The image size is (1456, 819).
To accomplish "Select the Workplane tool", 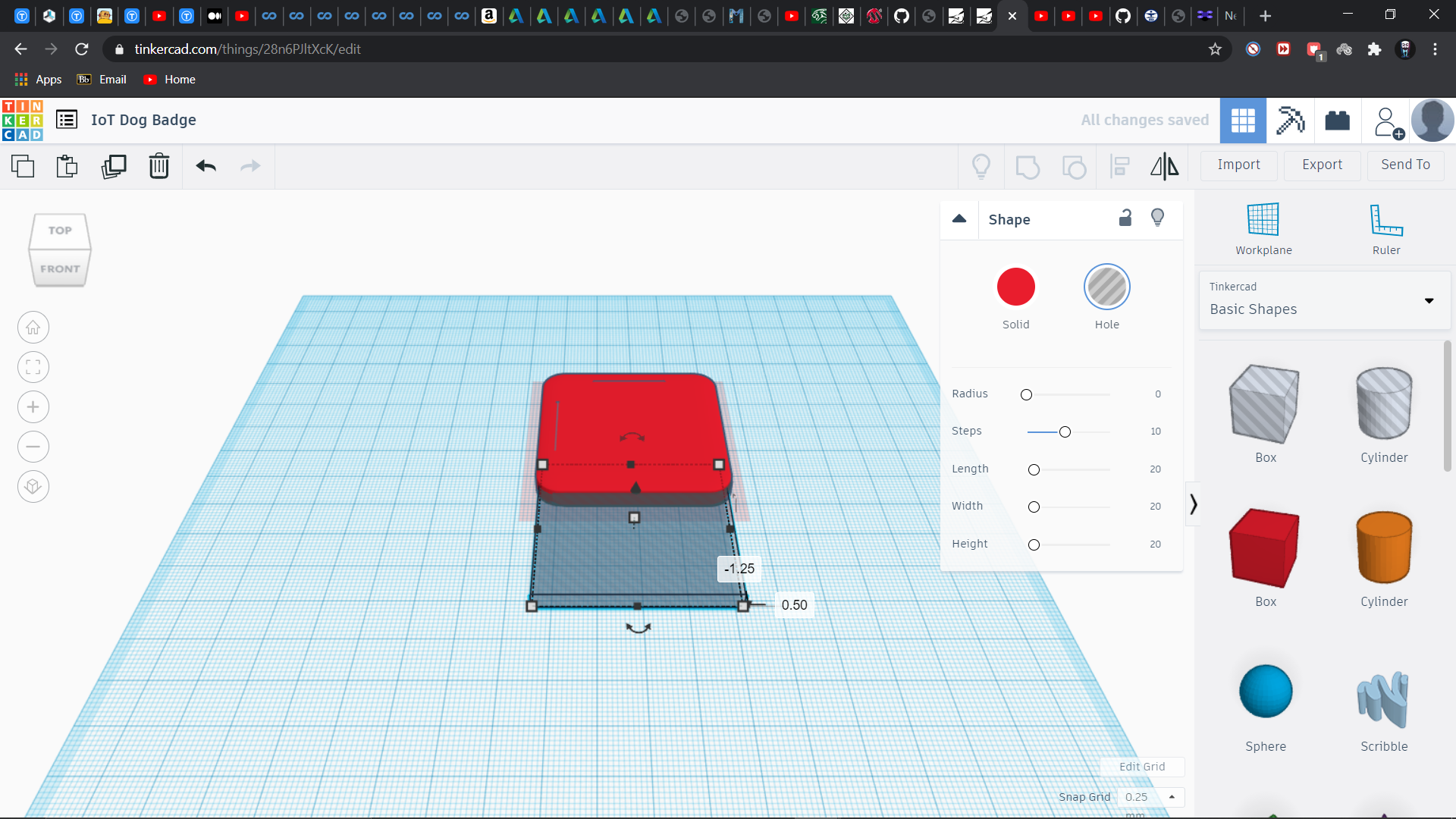I will click(x=1265, y=227).
